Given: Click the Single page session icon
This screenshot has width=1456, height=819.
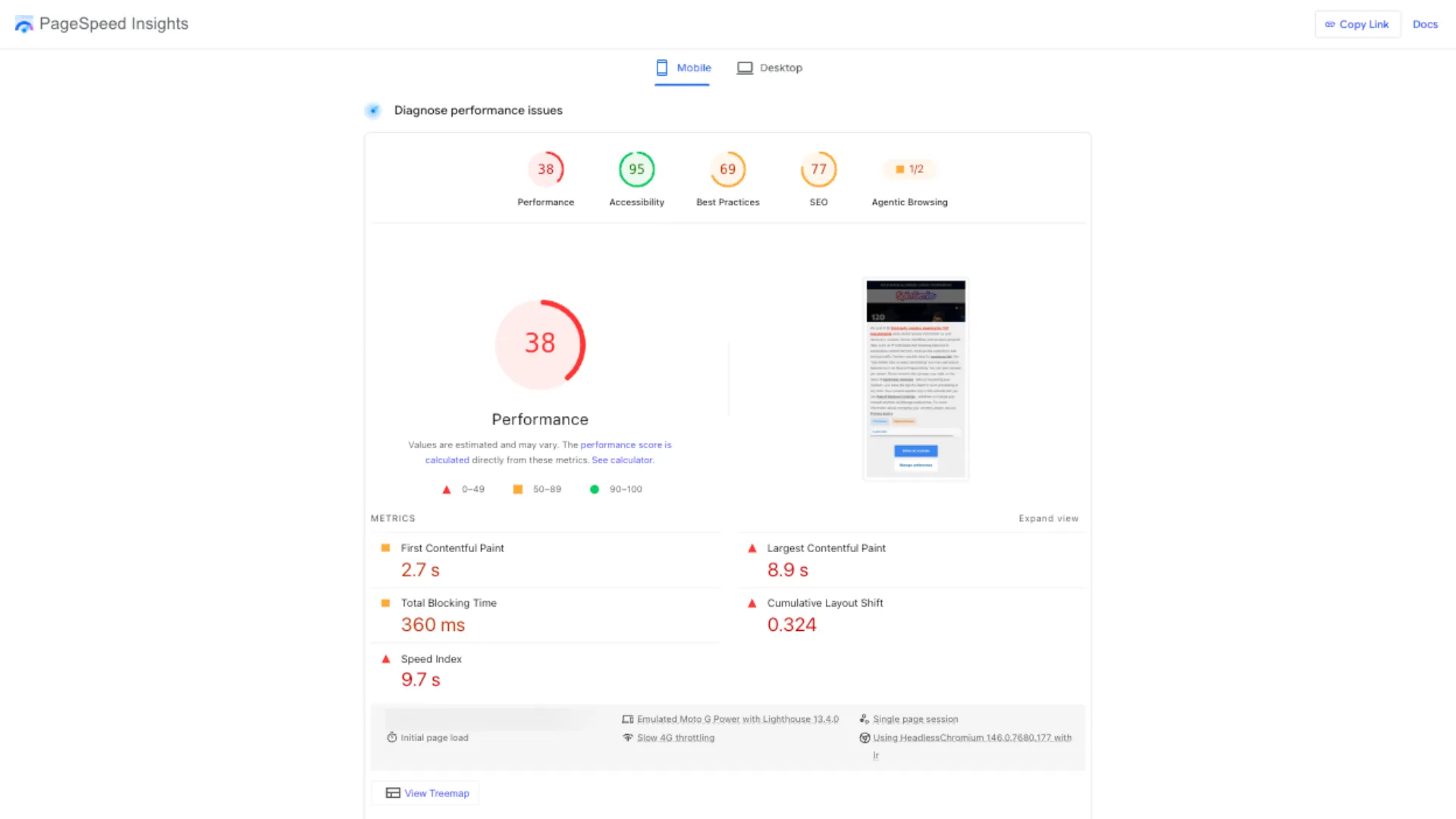Looking at the screenshot, I should pyautogui.click(x=864, y=720).
